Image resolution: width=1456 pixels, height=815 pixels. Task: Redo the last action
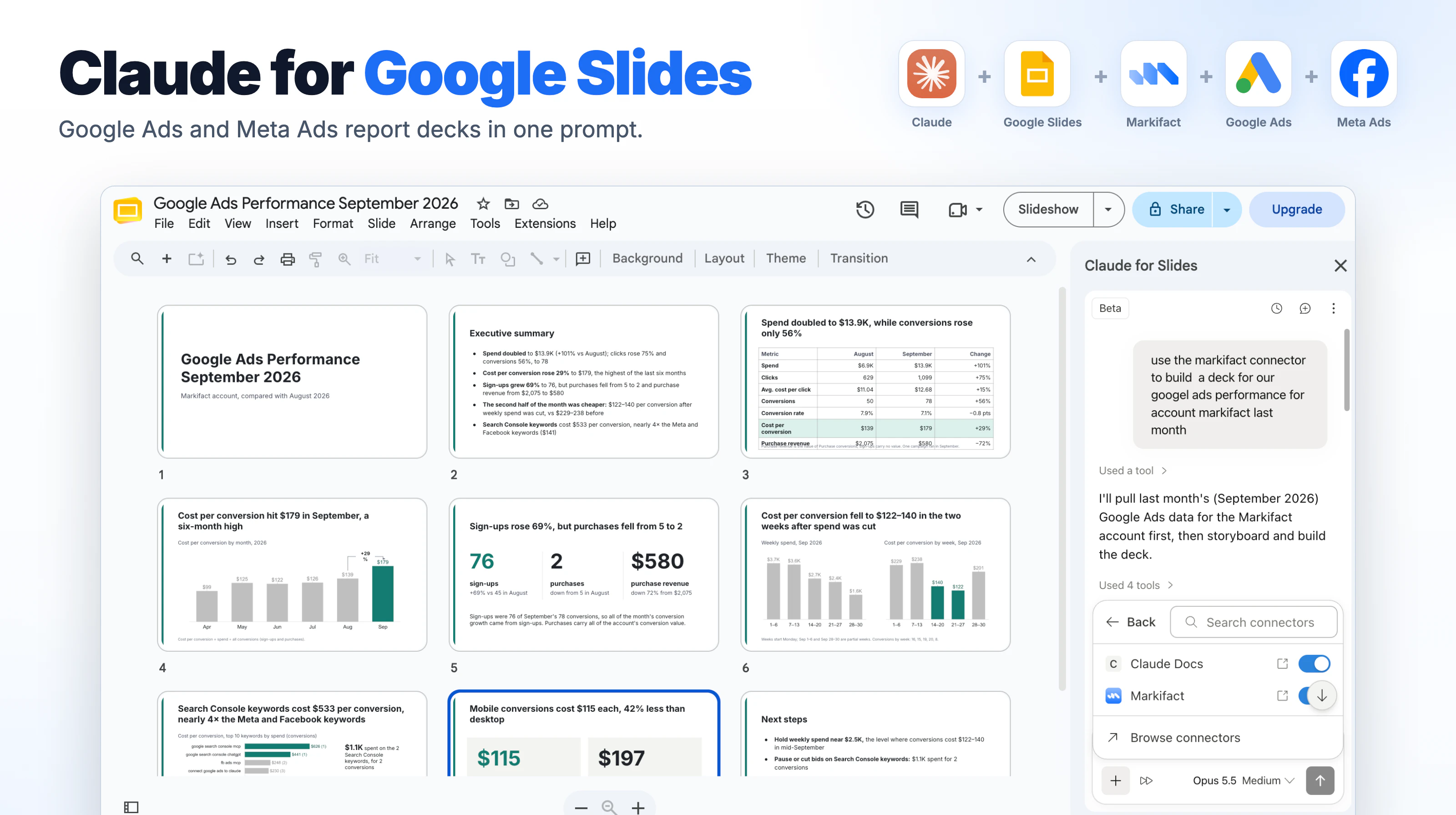(259, 259)
